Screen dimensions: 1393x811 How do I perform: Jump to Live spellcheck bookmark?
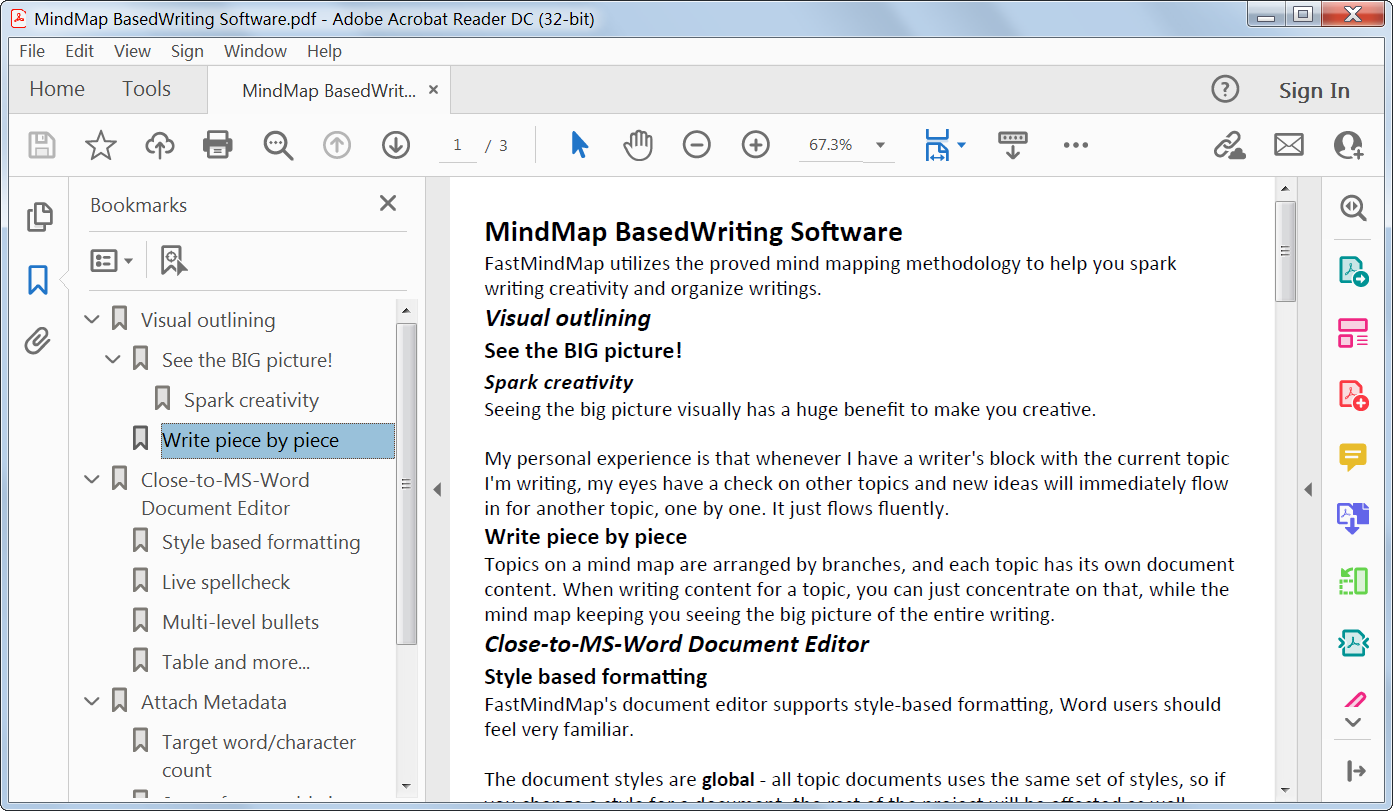coord(226,582)
